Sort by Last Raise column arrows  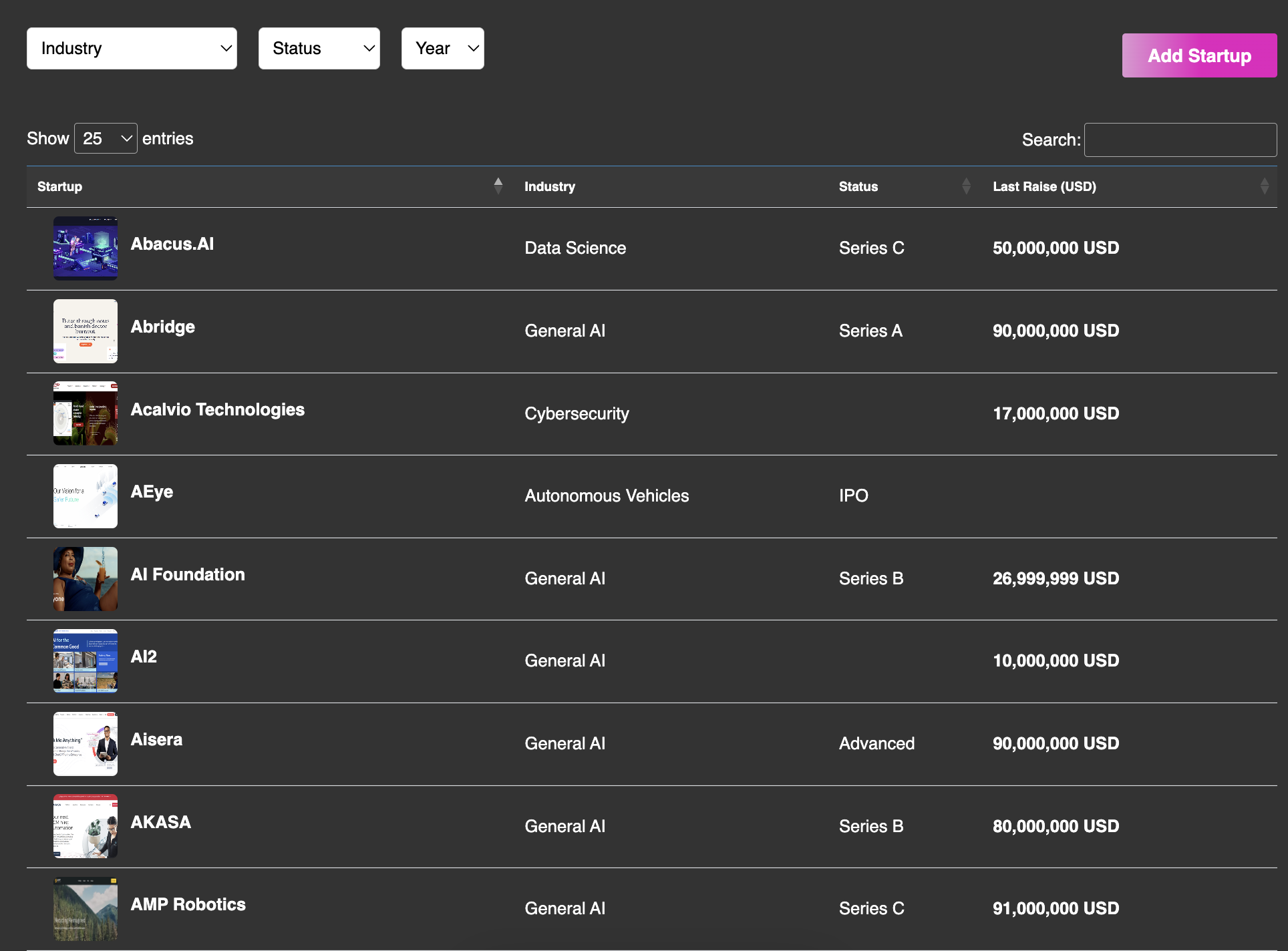point(1264,186)
